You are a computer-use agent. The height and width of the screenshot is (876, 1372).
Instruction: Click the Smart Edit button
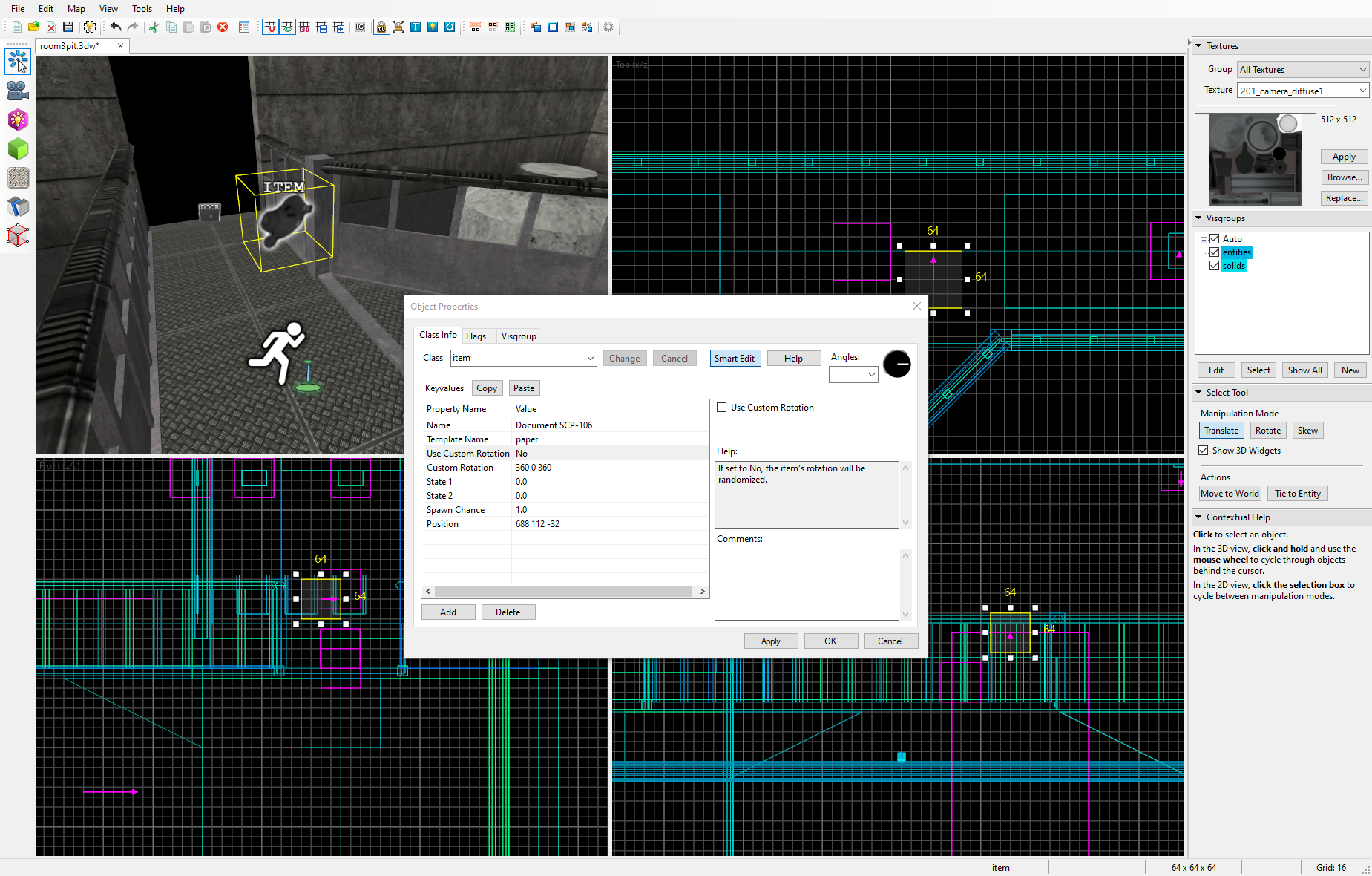coord(734,359)
